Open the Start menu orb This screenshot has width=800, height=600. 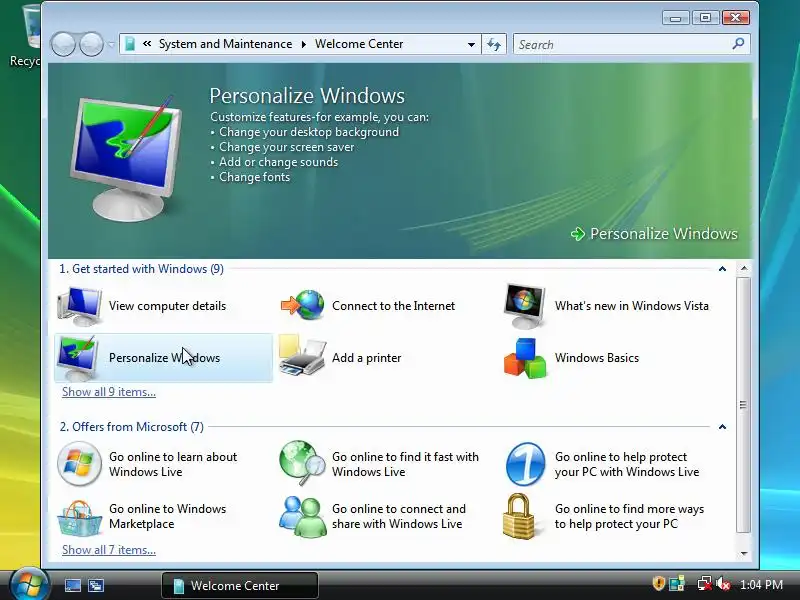(x=29, y=585)
